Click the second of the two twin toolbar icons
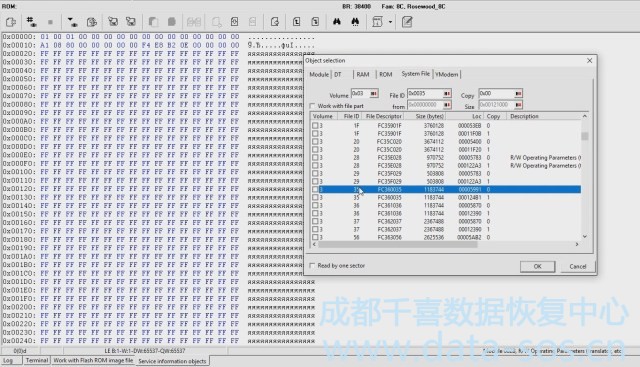 point(131,22)
